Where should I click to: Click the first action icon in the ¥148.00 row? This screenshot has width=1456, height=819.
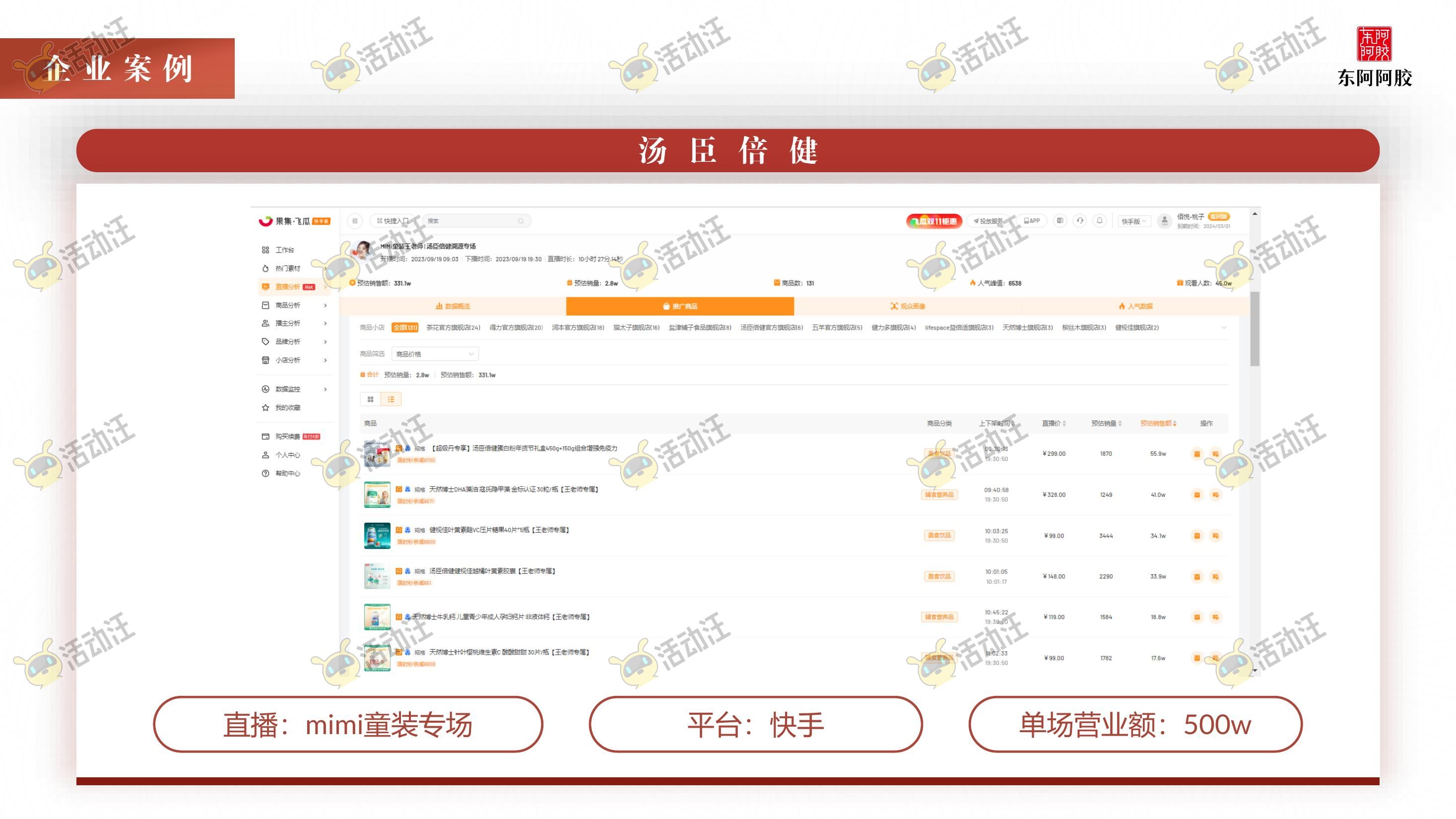pos(1197,576)
